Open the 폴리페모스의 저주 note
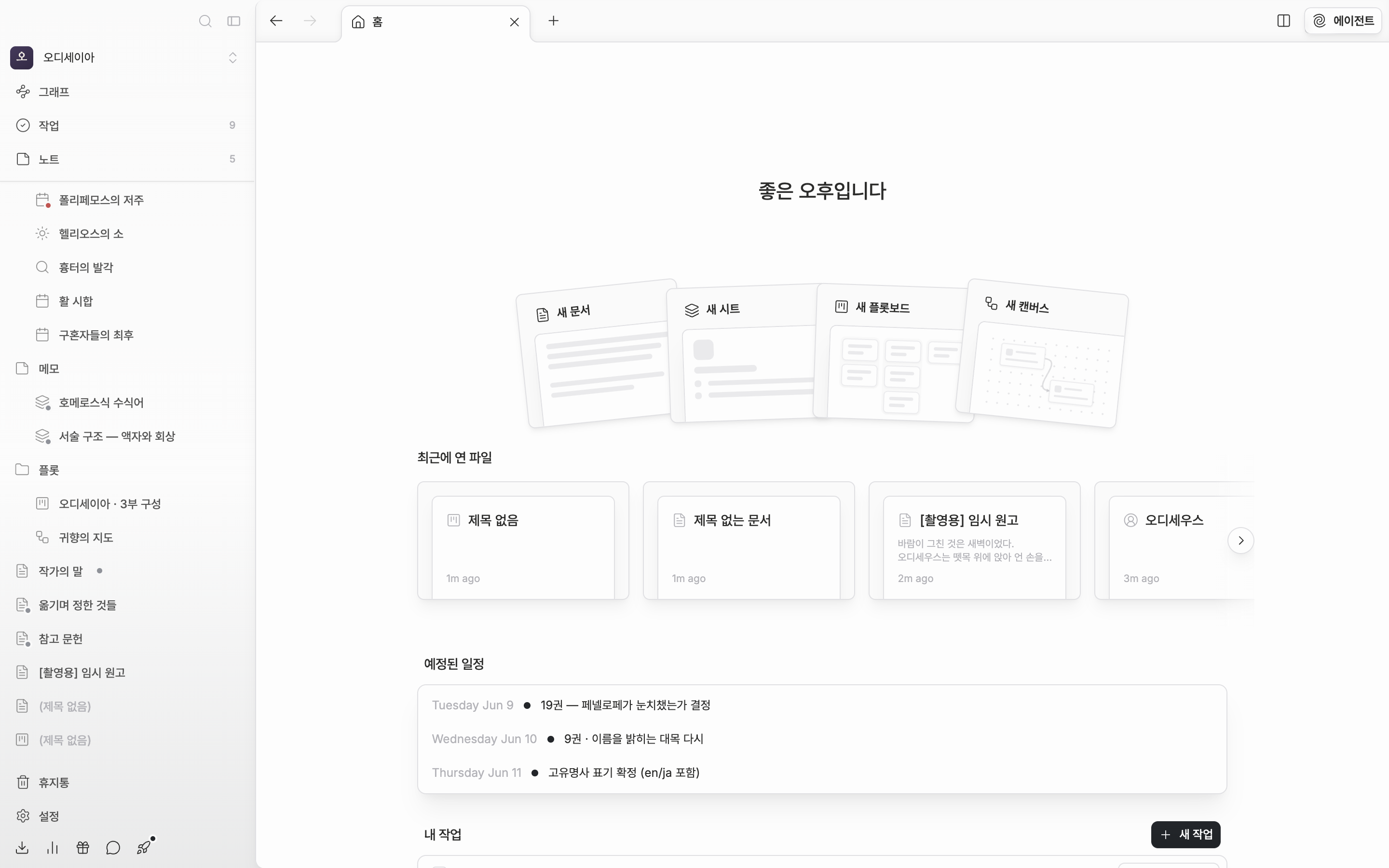 (127, 200)
